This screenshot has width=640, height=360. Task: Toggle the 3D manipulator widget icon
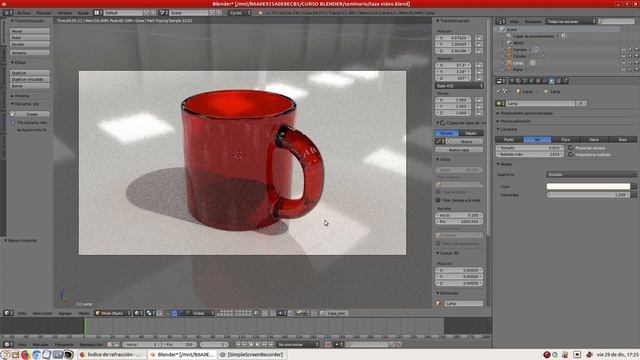pyautogui.click(x=167, y=313)
